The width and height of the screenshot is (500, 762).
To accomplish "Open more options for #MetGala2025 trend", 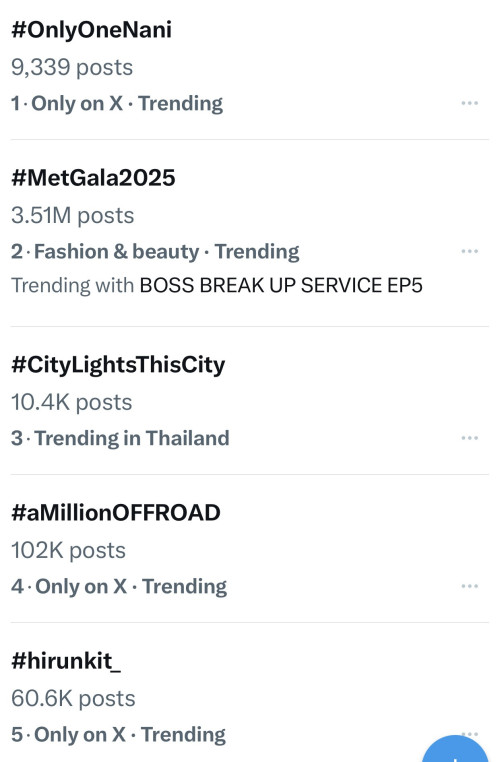I will [469, 251].
